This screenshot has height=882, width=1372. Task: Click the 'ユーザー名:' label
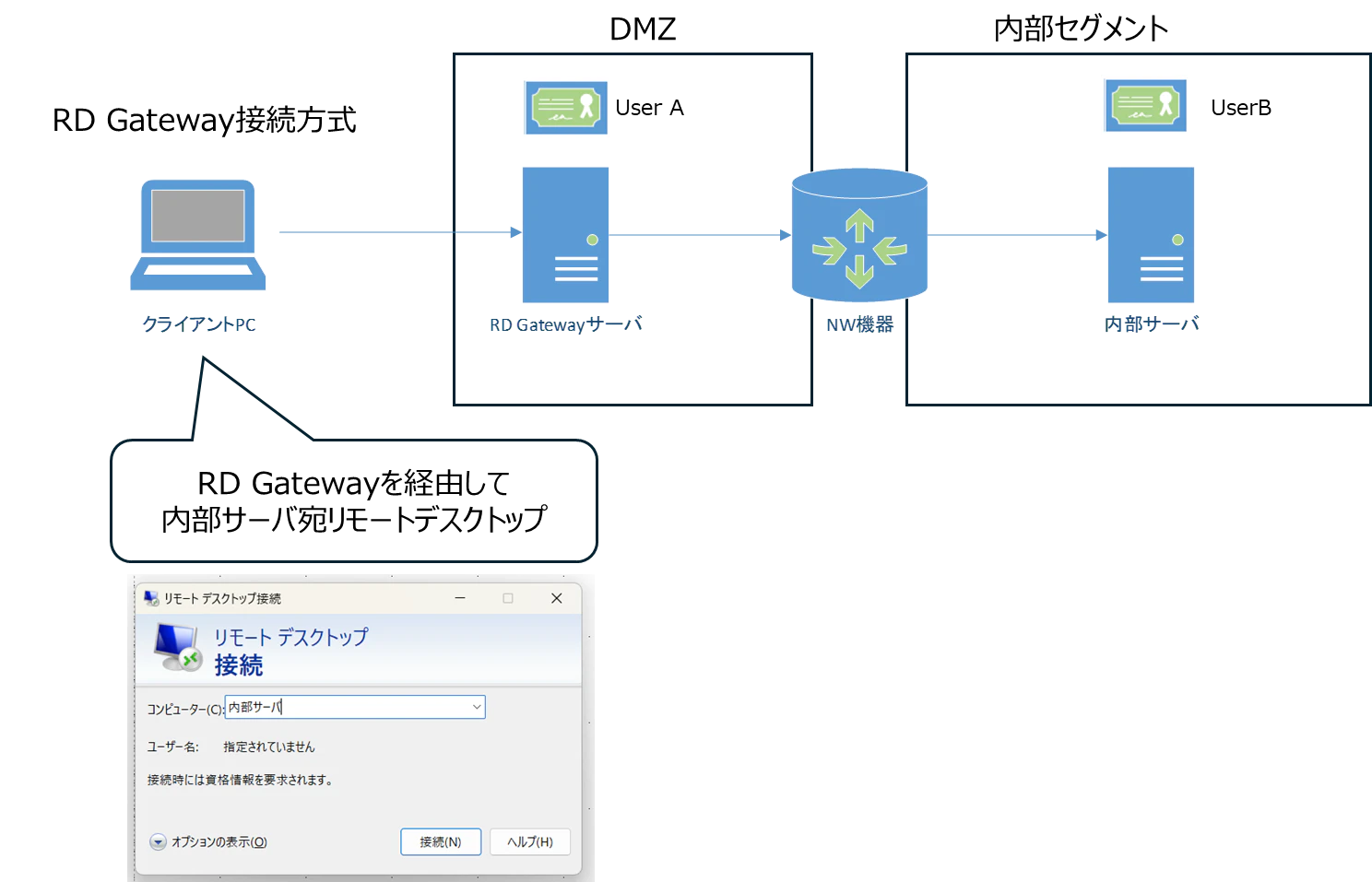pyautogui.click(x=172, y=747)
